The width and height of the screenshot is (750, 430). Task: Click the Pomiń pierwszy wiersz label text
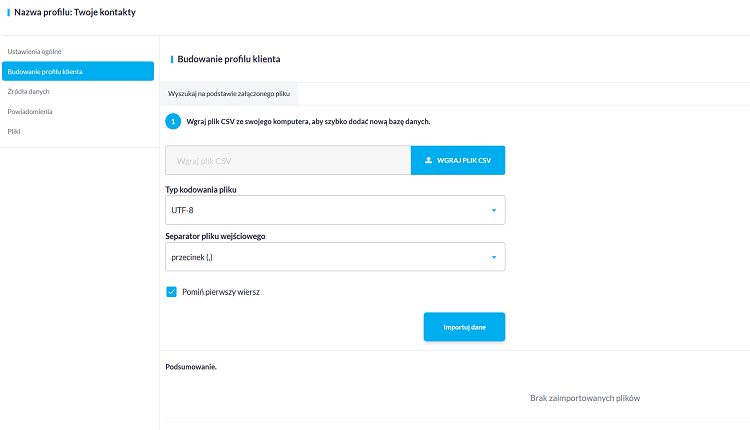[x=221, y=292]
